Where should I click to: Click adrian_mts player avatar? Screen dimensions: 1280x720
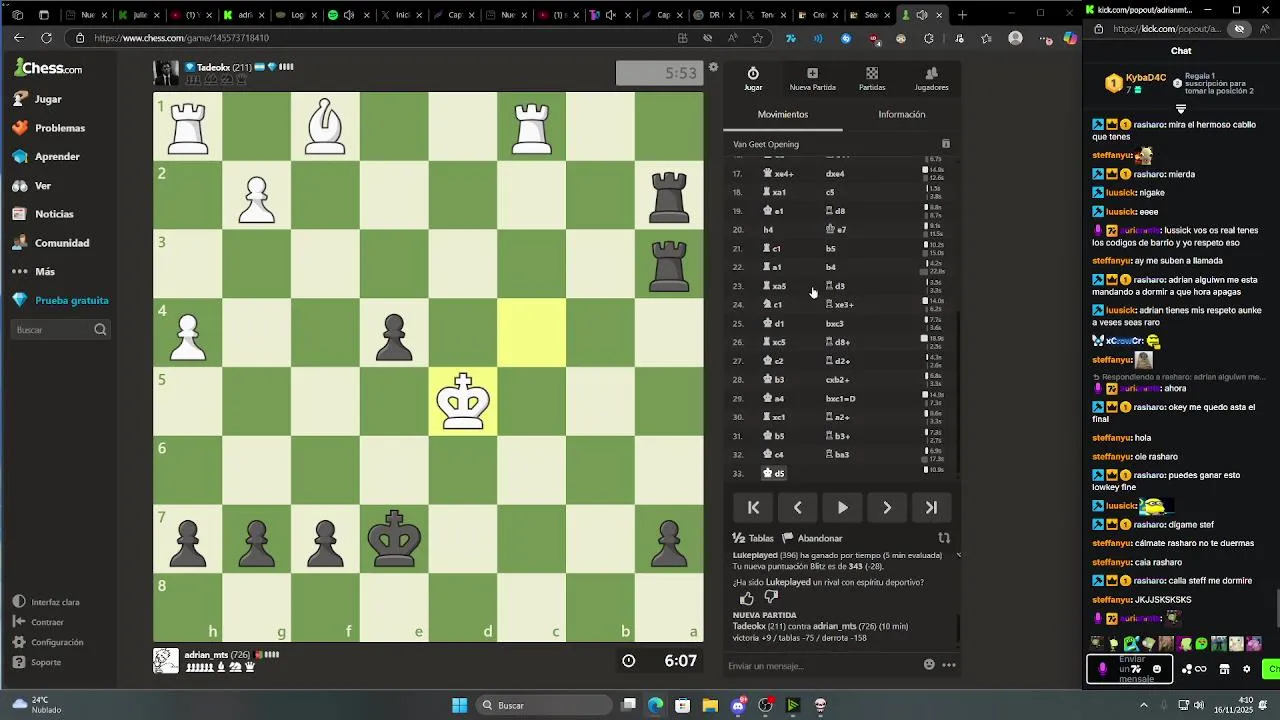(166, 661)
